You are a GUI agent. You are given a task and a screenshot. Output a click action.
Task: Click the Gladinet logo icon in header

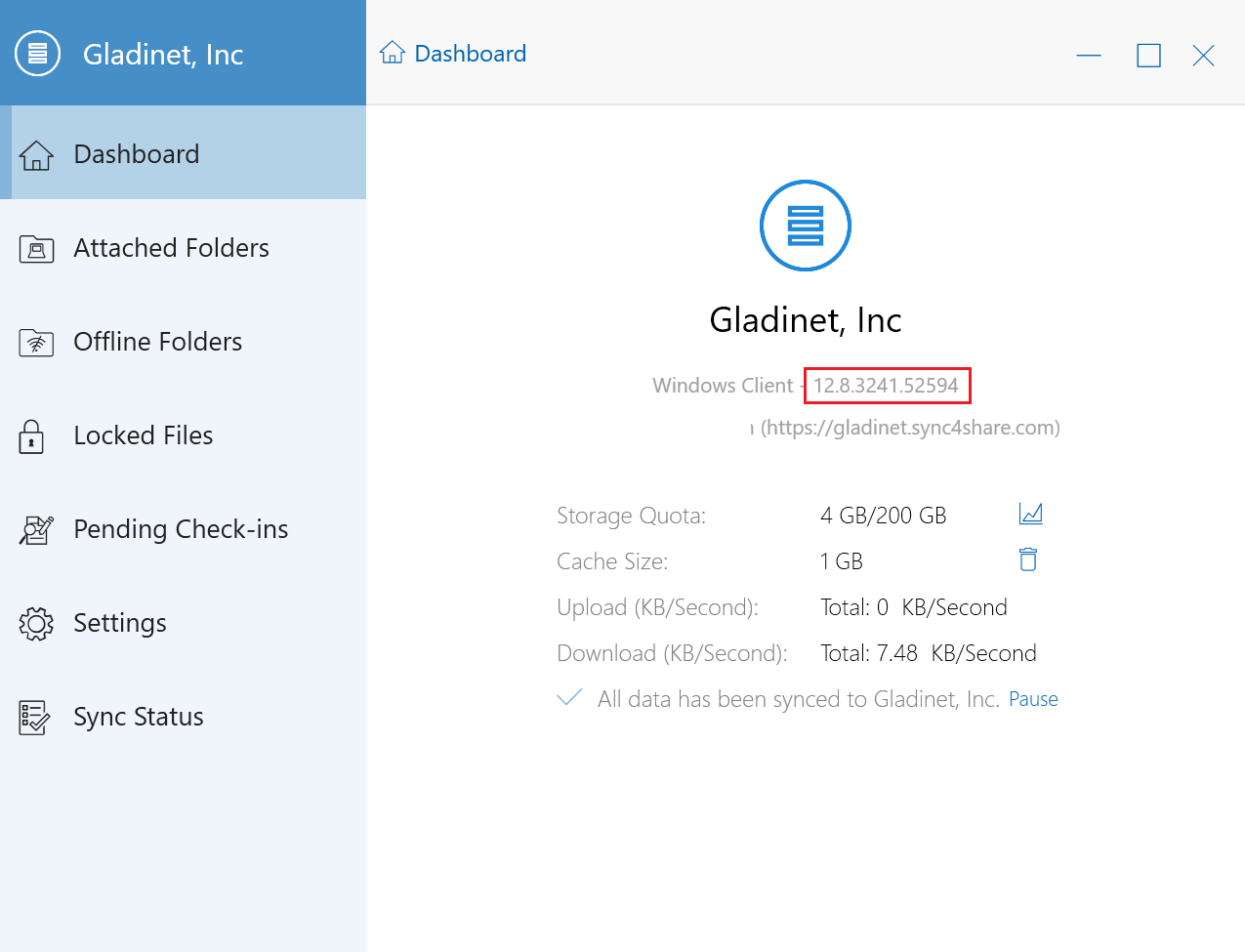coord(37,54)
